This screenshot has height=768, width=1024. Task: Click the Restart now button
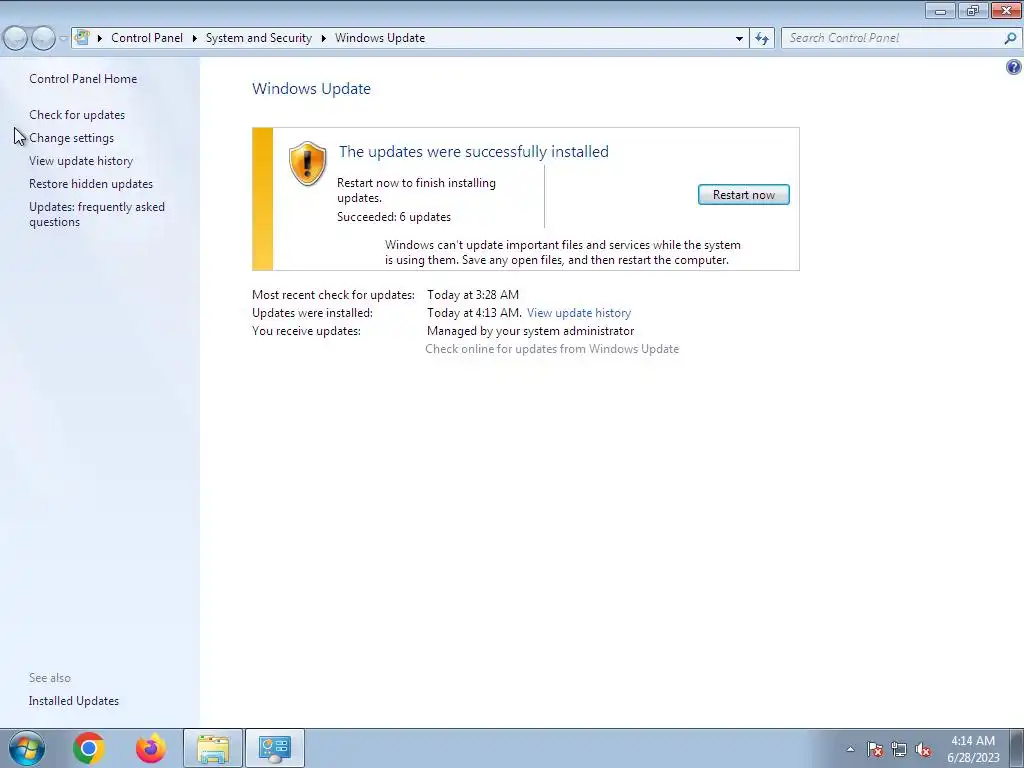coord(743,195)
